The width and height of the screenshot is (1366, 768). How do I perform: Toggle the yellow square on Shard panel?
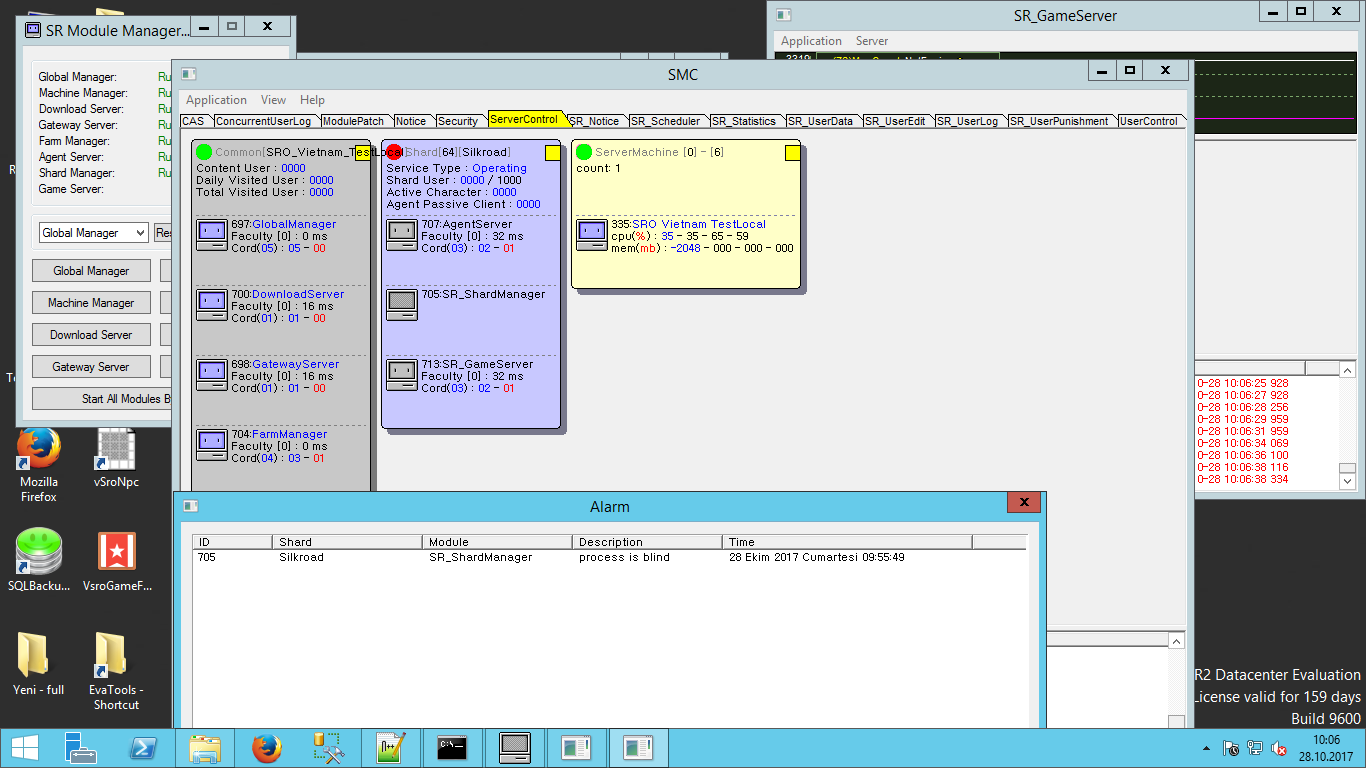pyautogui.click(x=552, y=153)
